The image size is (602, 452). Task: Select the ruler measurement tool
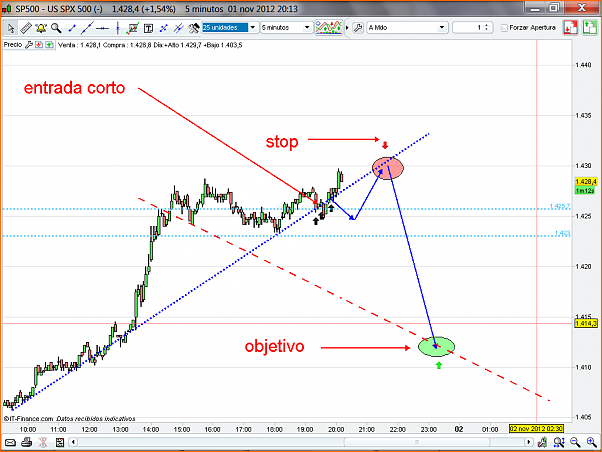26,28
